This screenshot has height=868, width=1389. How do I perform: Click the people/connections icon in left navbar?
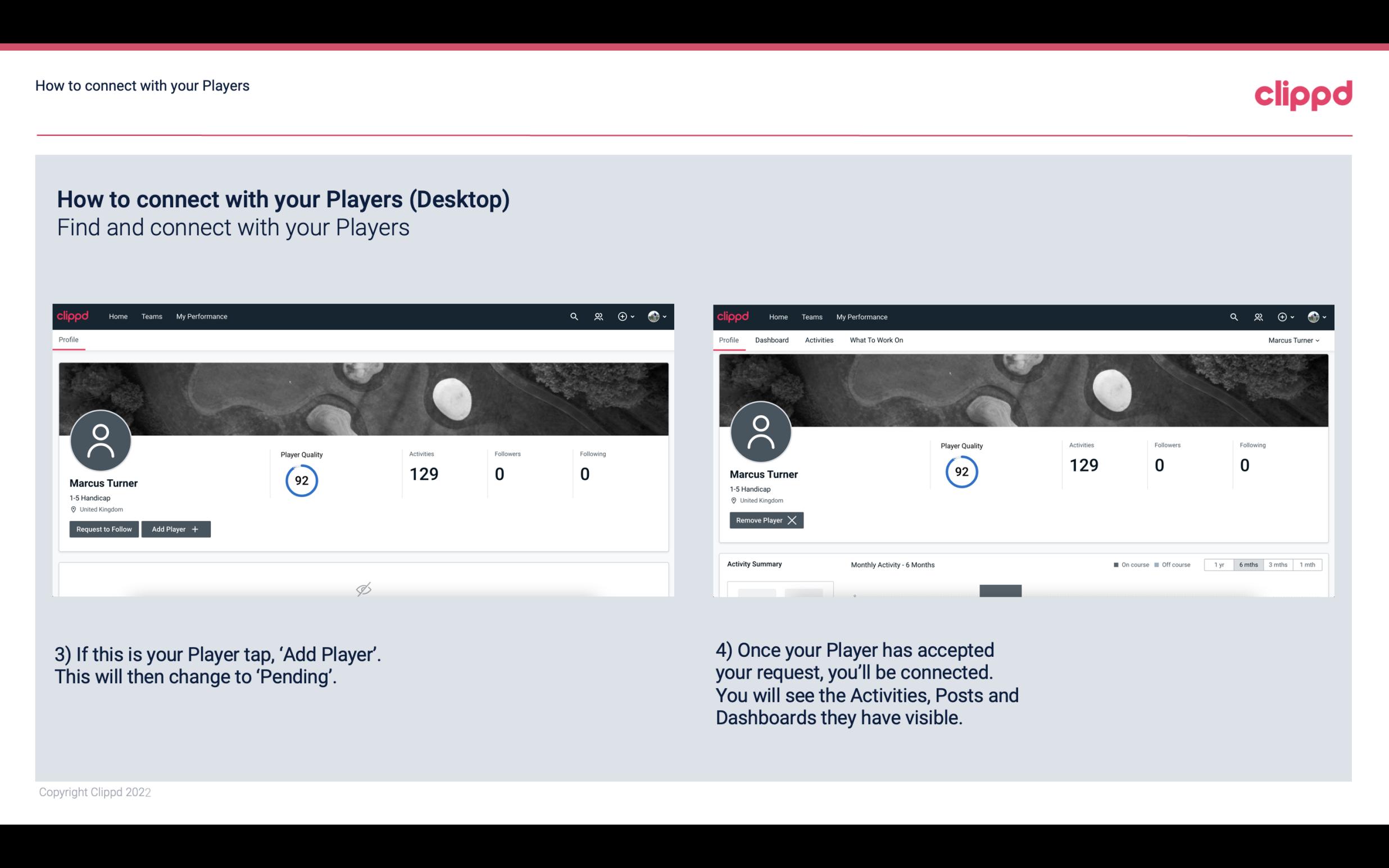click(x=597, y=317)
